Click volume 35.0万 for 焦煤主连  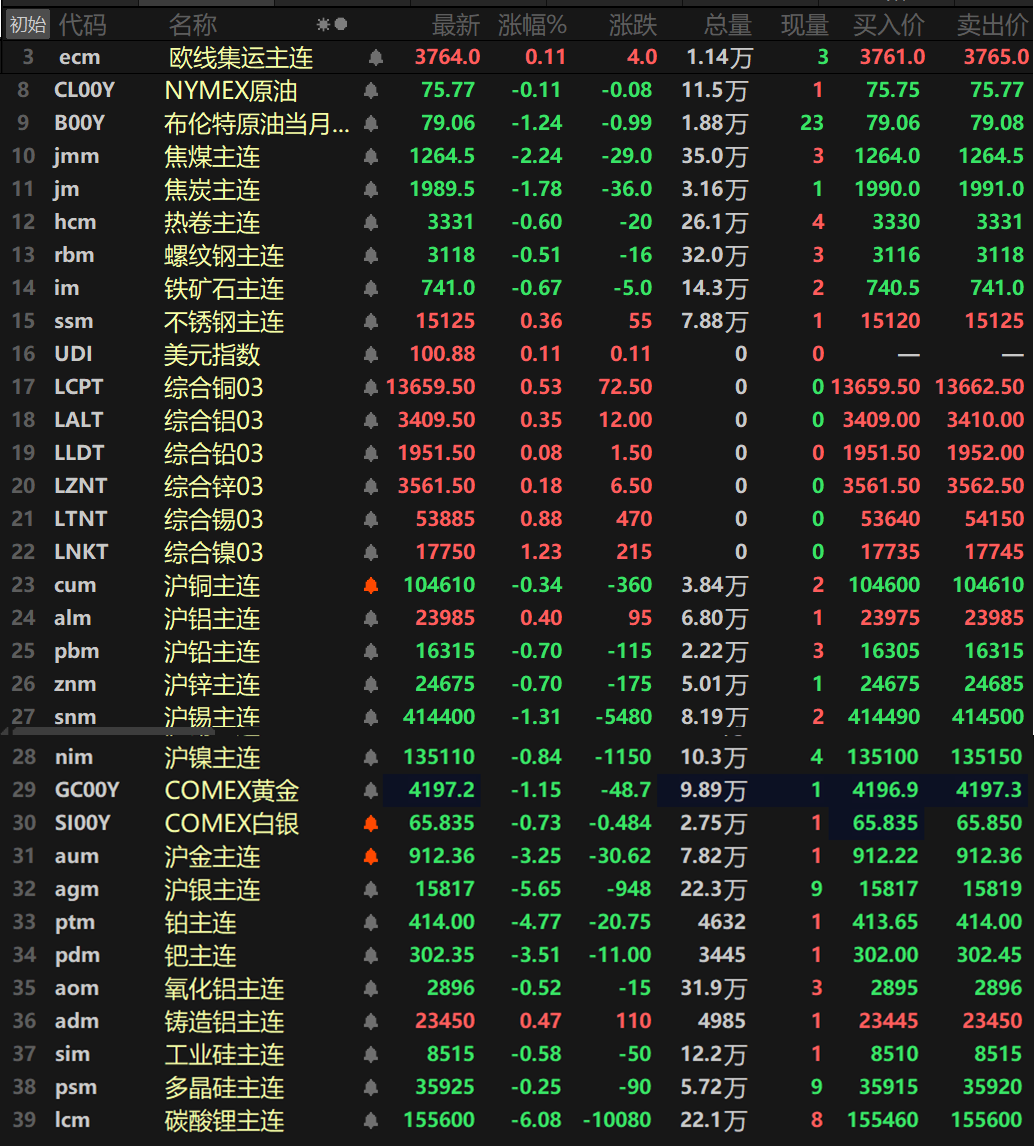715,156
